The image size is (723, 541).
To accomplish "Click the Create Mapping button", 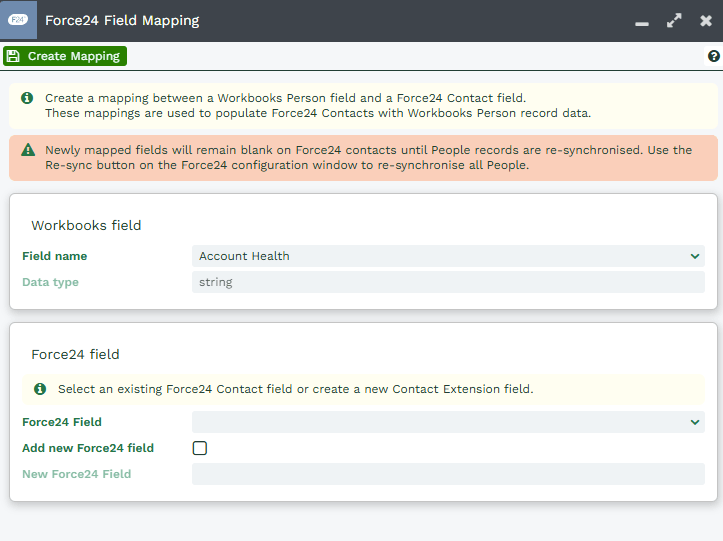I will (65, 56).
